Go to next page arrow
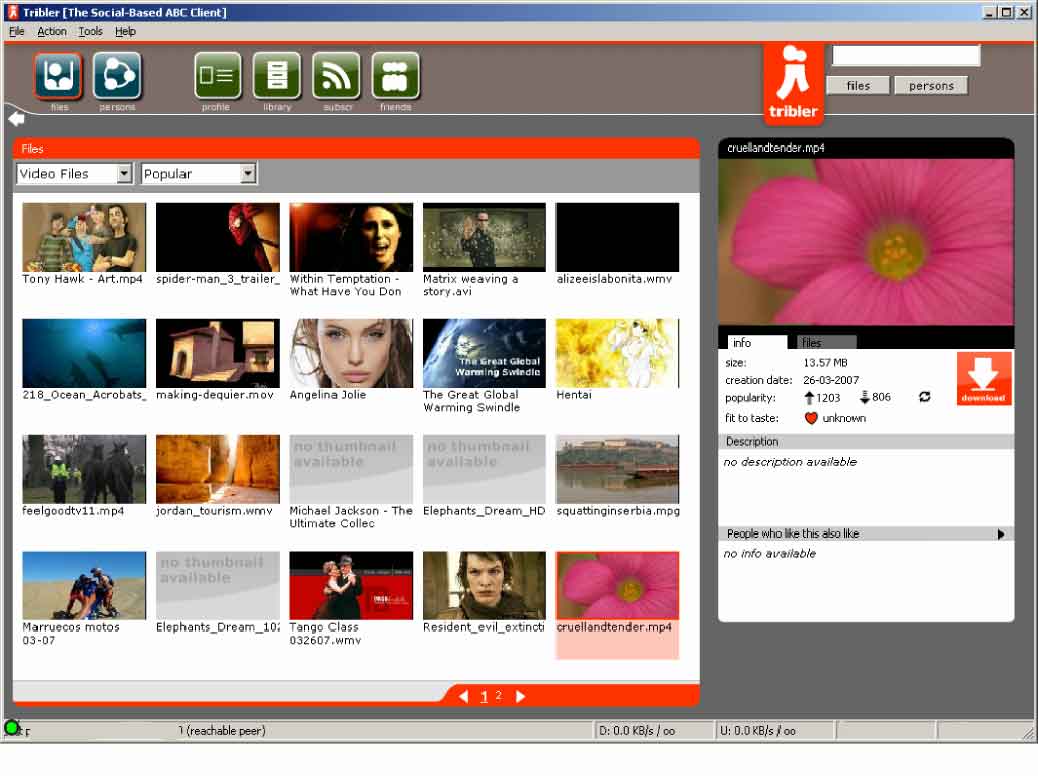 (520, 696)
